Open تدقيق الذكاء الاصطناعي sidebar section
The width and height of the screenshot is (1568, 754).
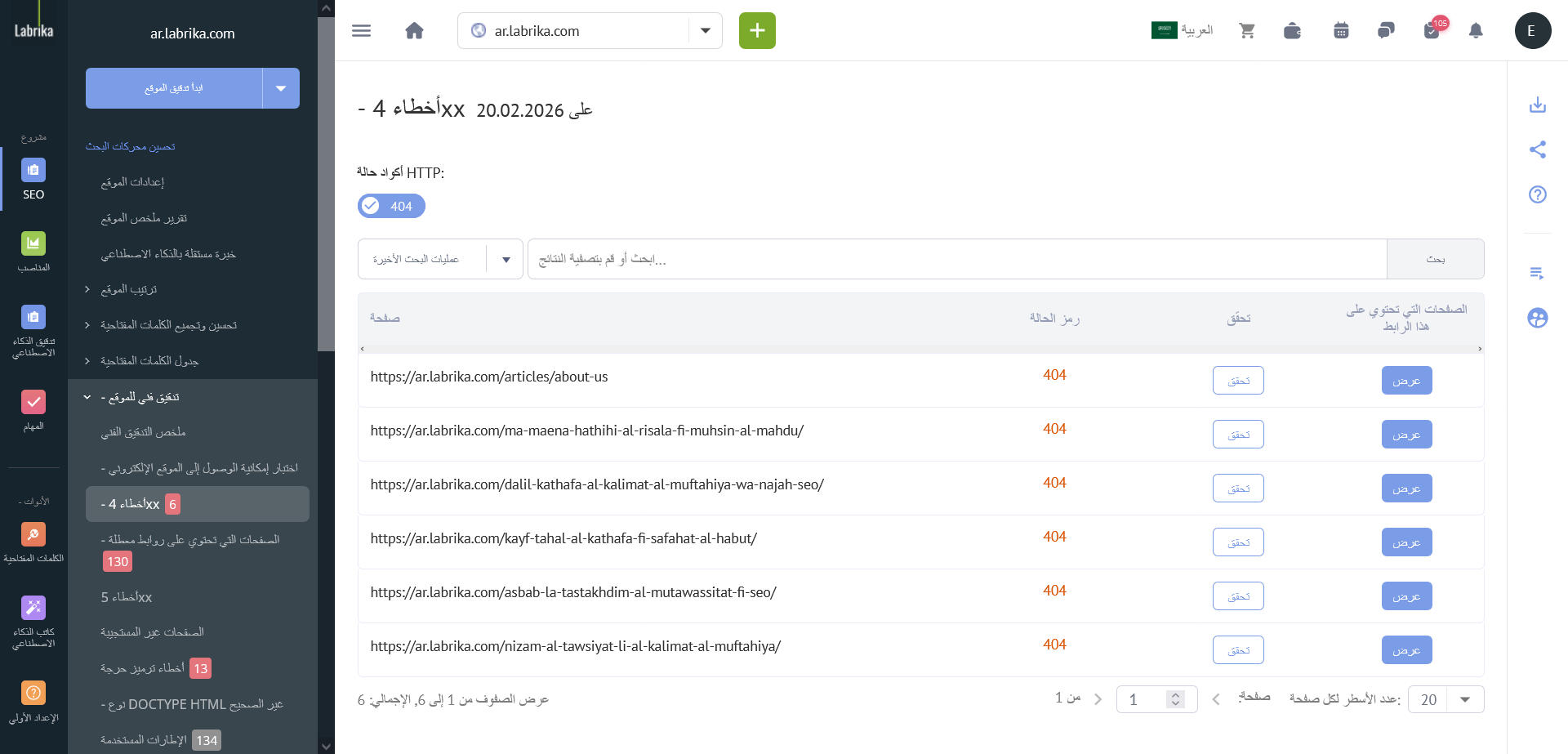tap(33, 332)
